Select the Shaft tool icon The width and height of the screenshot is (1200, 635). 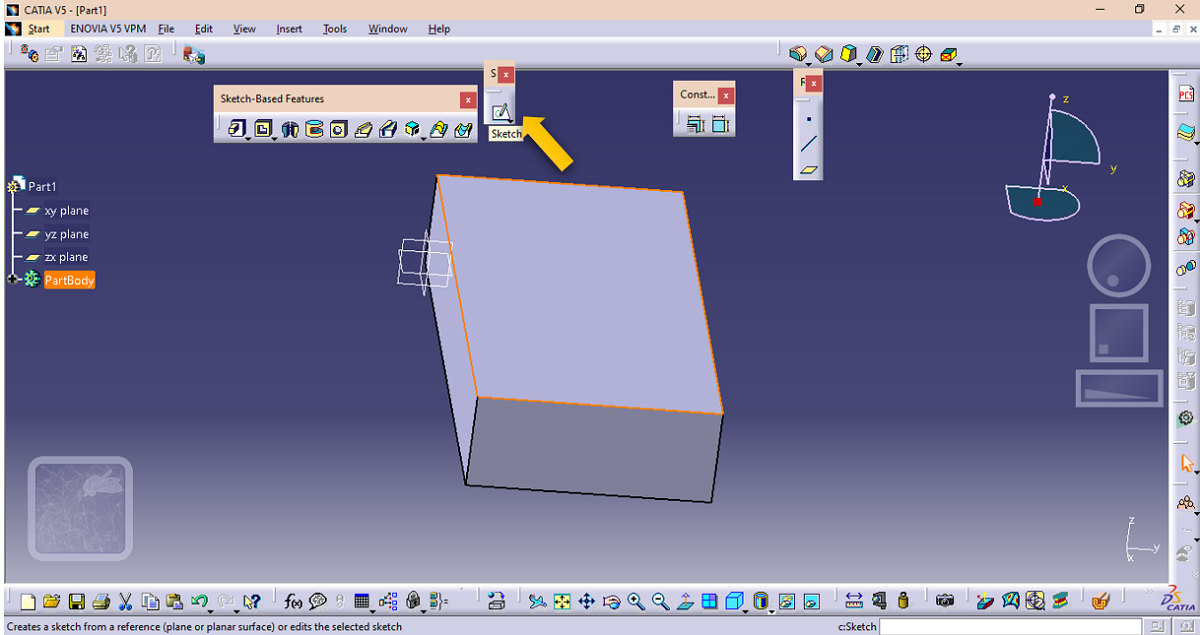point(290,129)
